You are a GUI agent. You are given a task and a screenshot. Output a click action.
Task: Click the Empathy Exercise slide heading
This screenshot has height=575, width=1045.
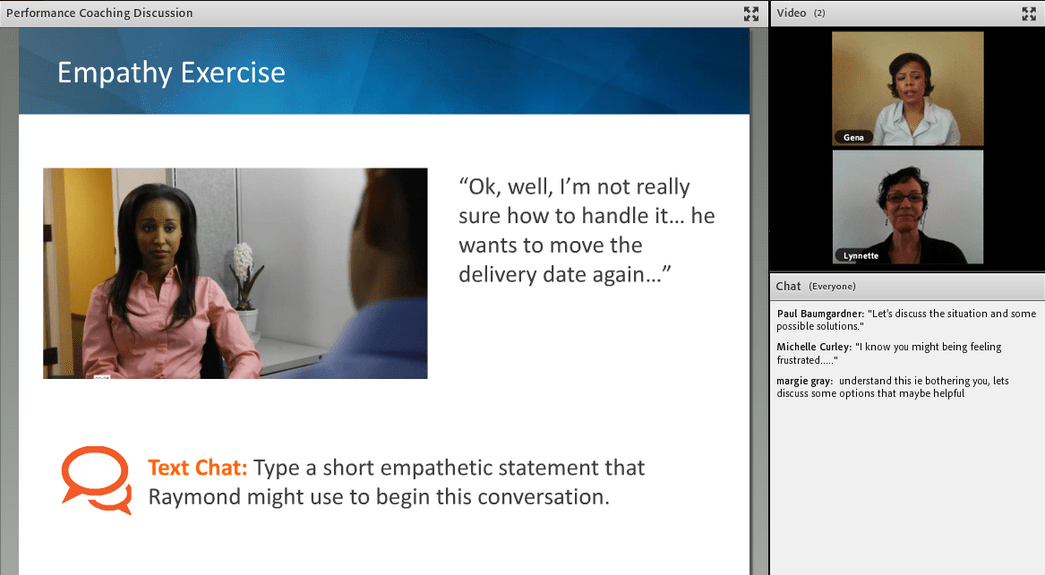click(x=171, y=72)
